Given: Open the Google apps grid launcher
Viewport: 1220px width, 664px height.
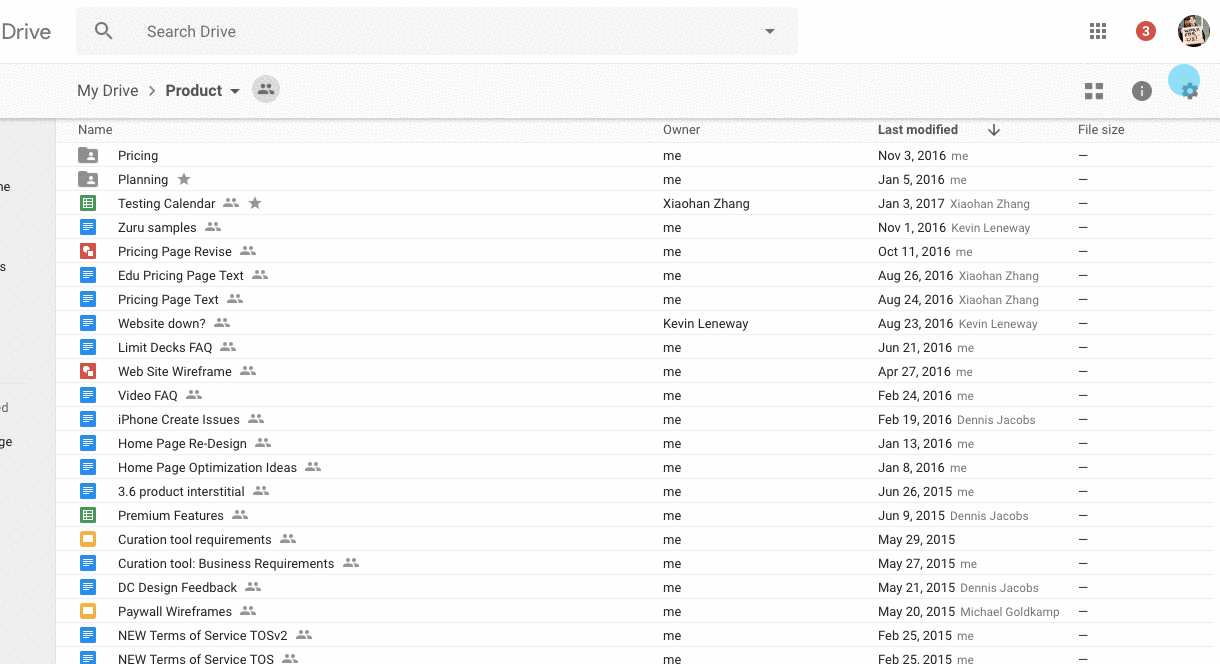Looking at the screenshot, I should 1098,31.
